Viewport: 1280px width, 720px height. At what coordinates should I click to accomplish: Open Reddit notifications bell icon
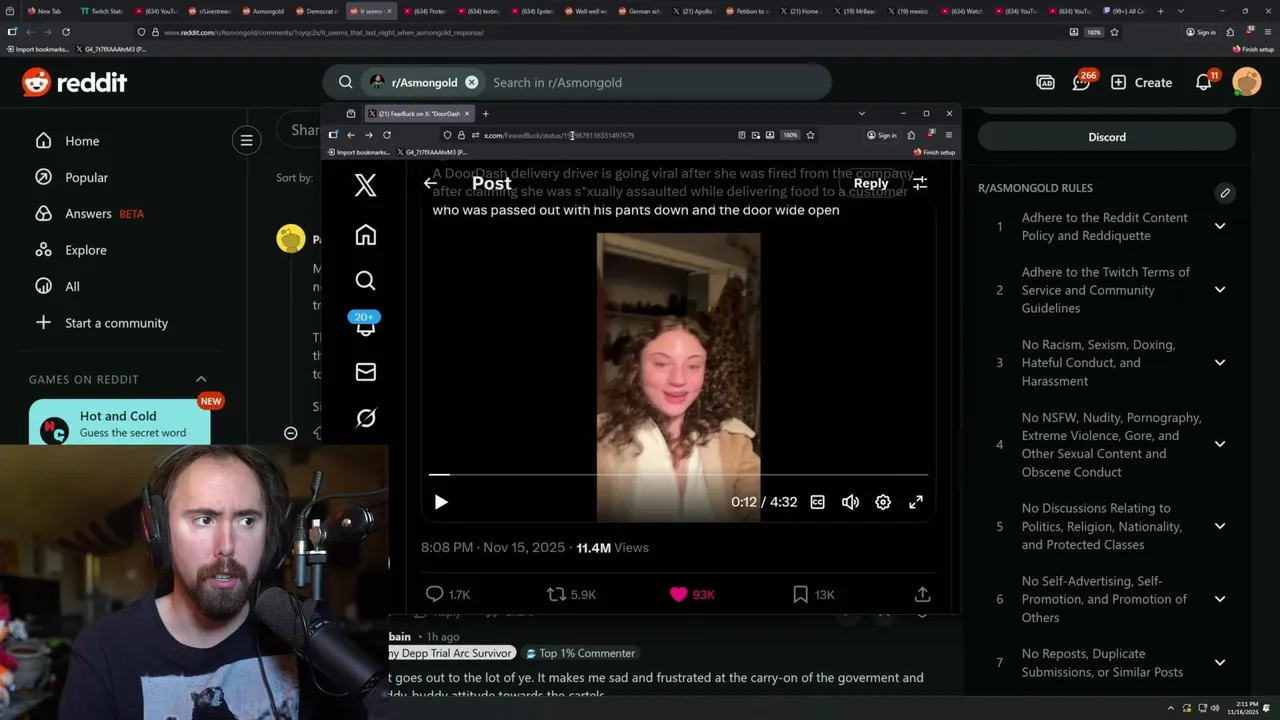(x=1205, y=82)
